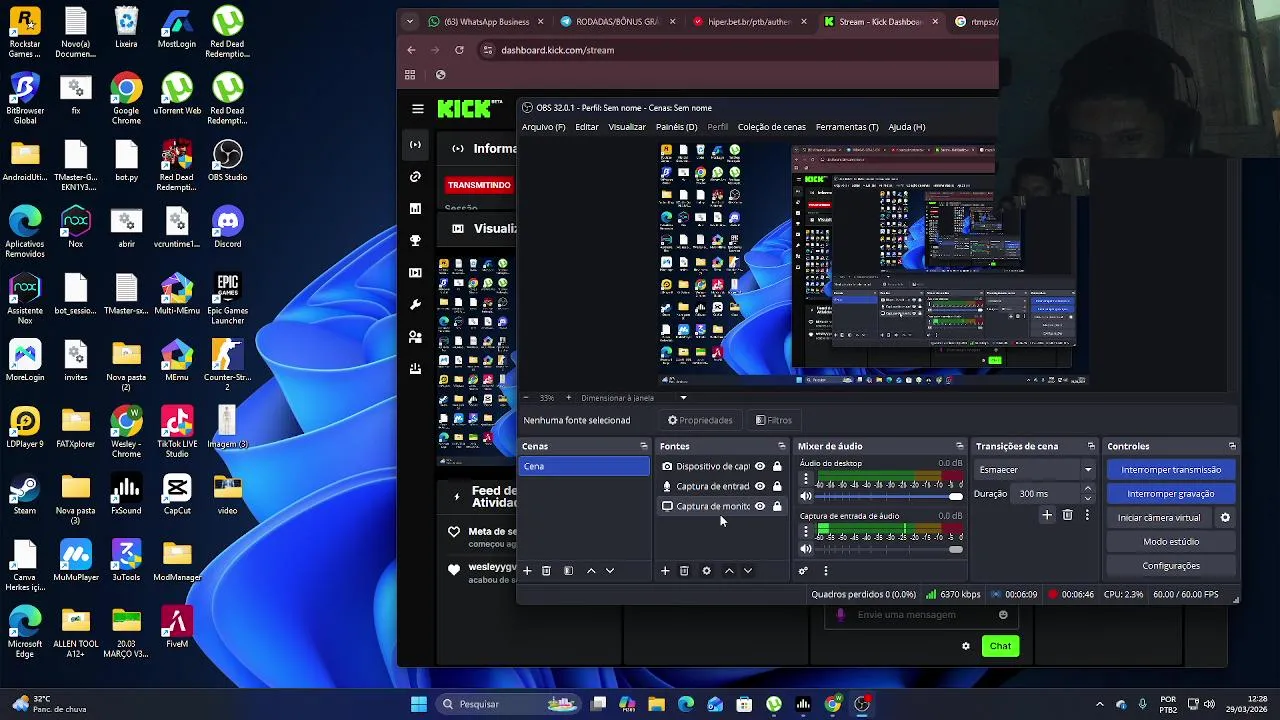Toggle lock on Captura de entrada source
This screenshot has width=1280, height=720.
tap(777, 486)
